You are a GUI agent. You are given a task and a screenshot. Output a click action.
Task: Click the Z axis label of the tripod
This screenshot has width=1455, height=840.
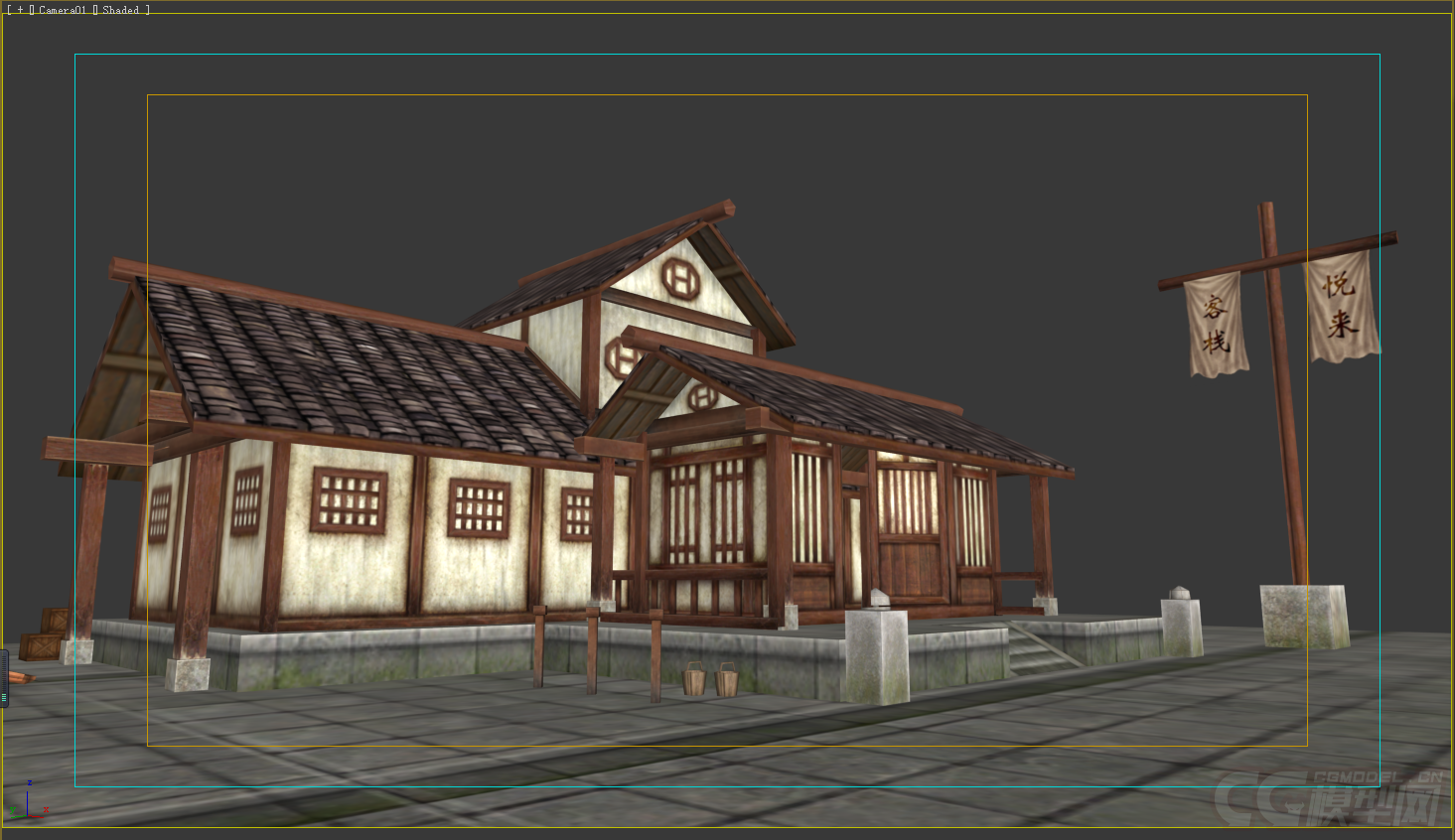(x=30, y=782)
